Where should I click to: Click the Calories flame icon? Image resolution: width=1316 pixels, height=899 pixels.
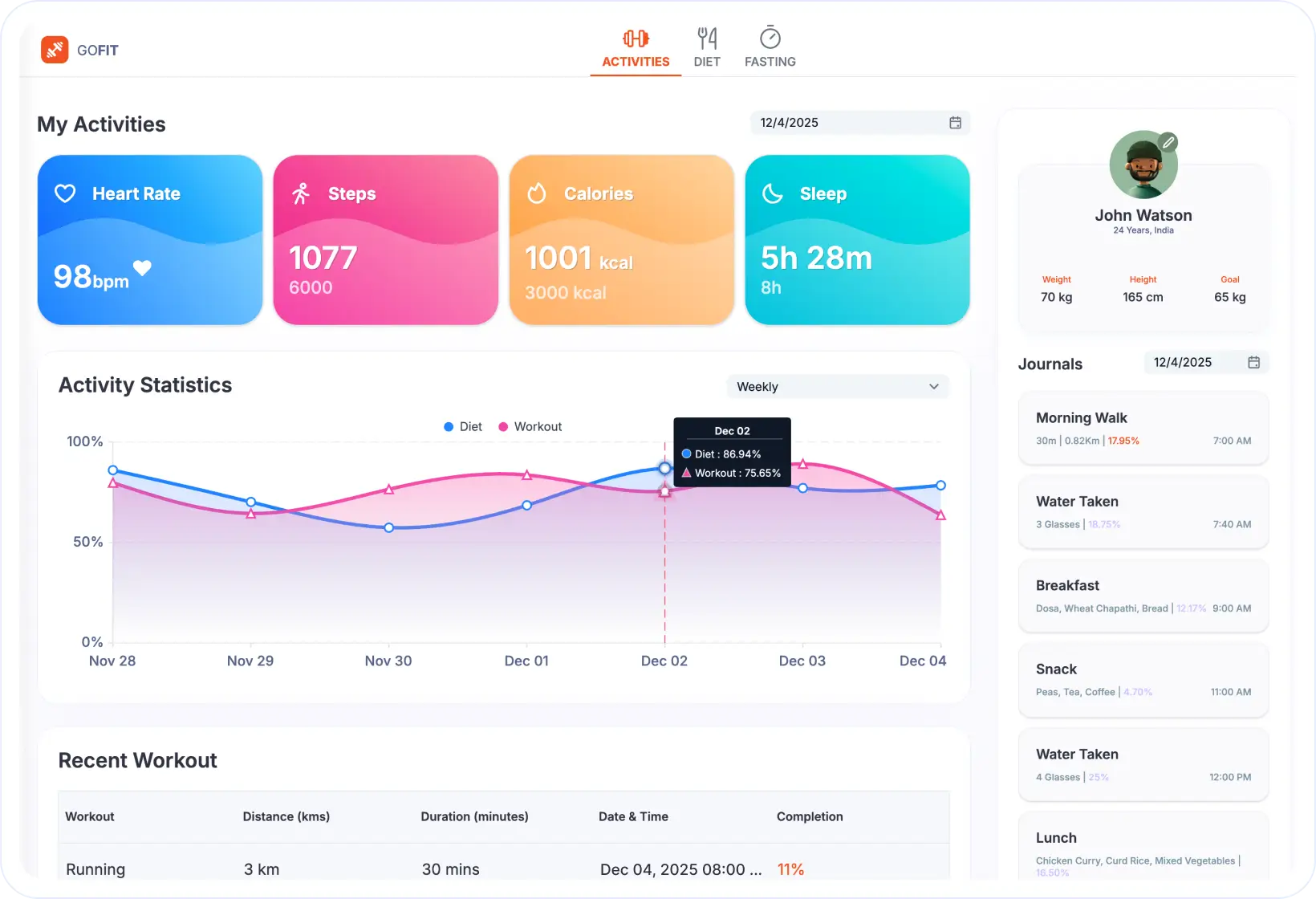(536, 192)
